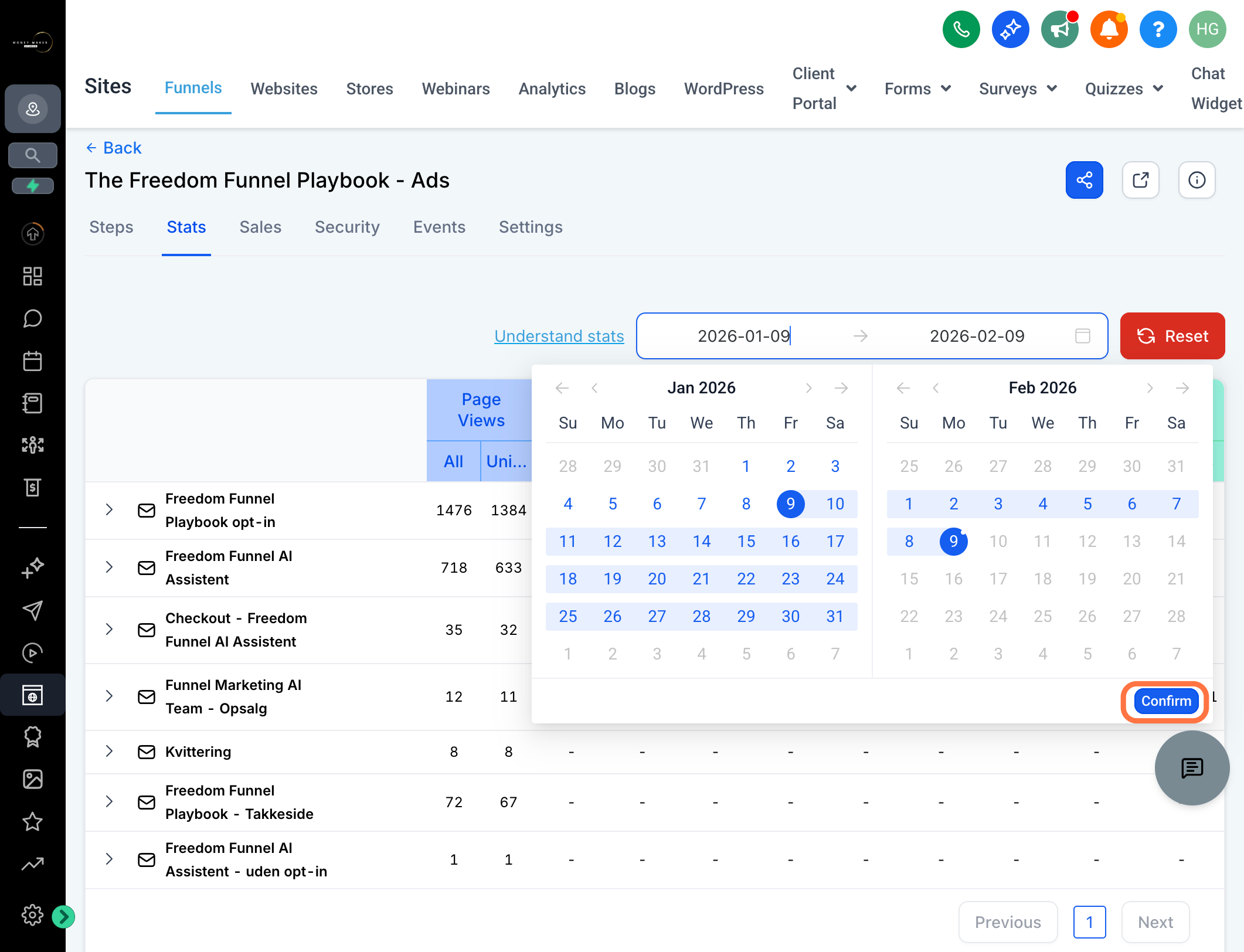1244x952 pixels.
Task: Click the start date field 2026-01-09
Action: (x=743, y=336)
